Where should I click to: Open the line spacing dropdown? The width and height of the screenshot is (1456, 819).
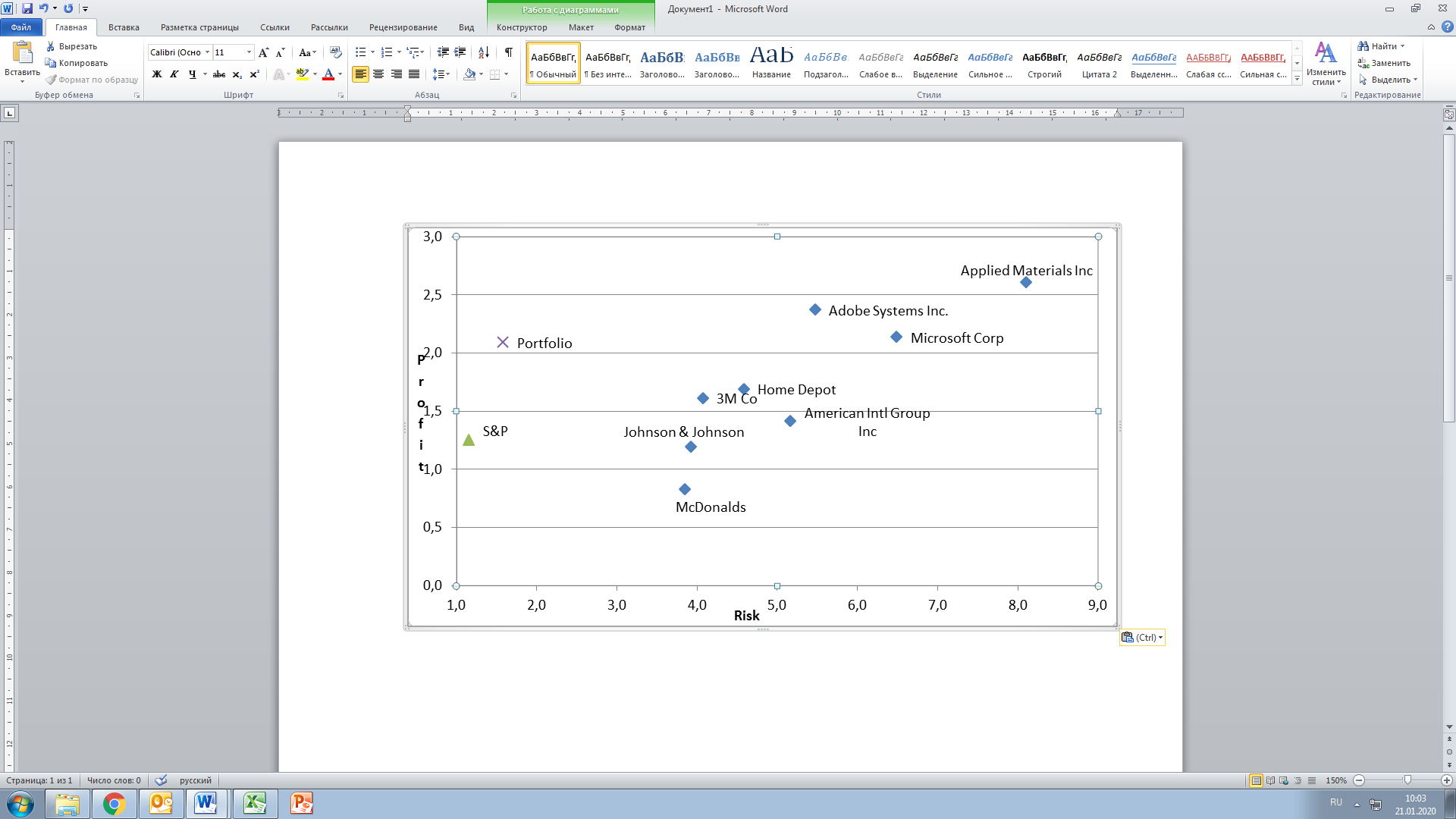(x=441, y=74)
